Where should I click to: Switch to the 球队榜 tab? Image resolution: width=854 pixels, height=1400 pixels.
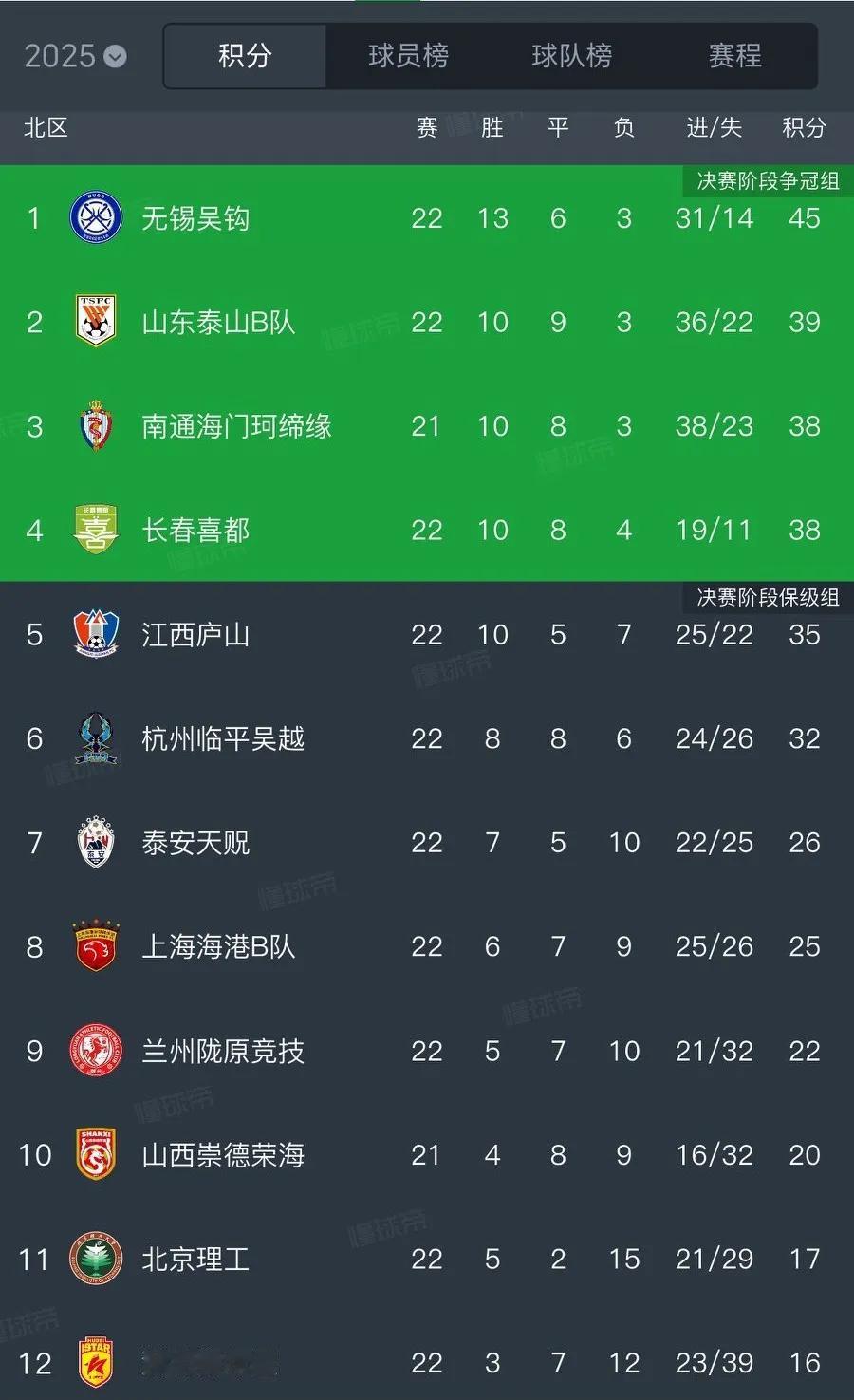[571, 56]
